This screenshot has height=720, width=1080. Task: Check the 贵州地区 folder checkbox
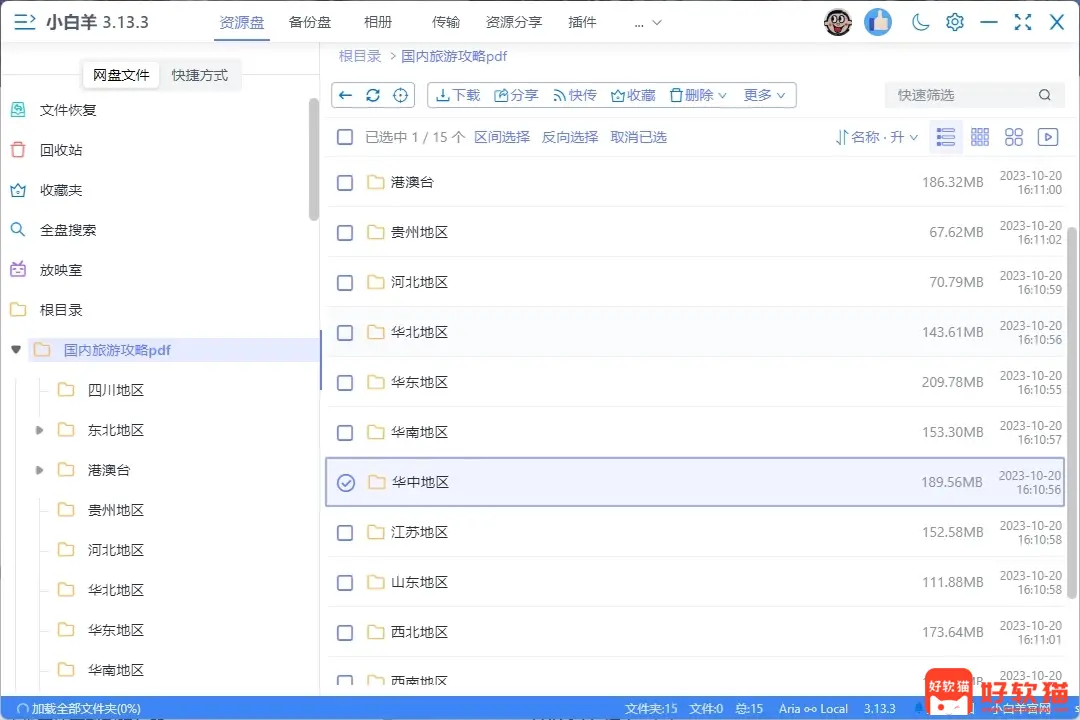345,233
